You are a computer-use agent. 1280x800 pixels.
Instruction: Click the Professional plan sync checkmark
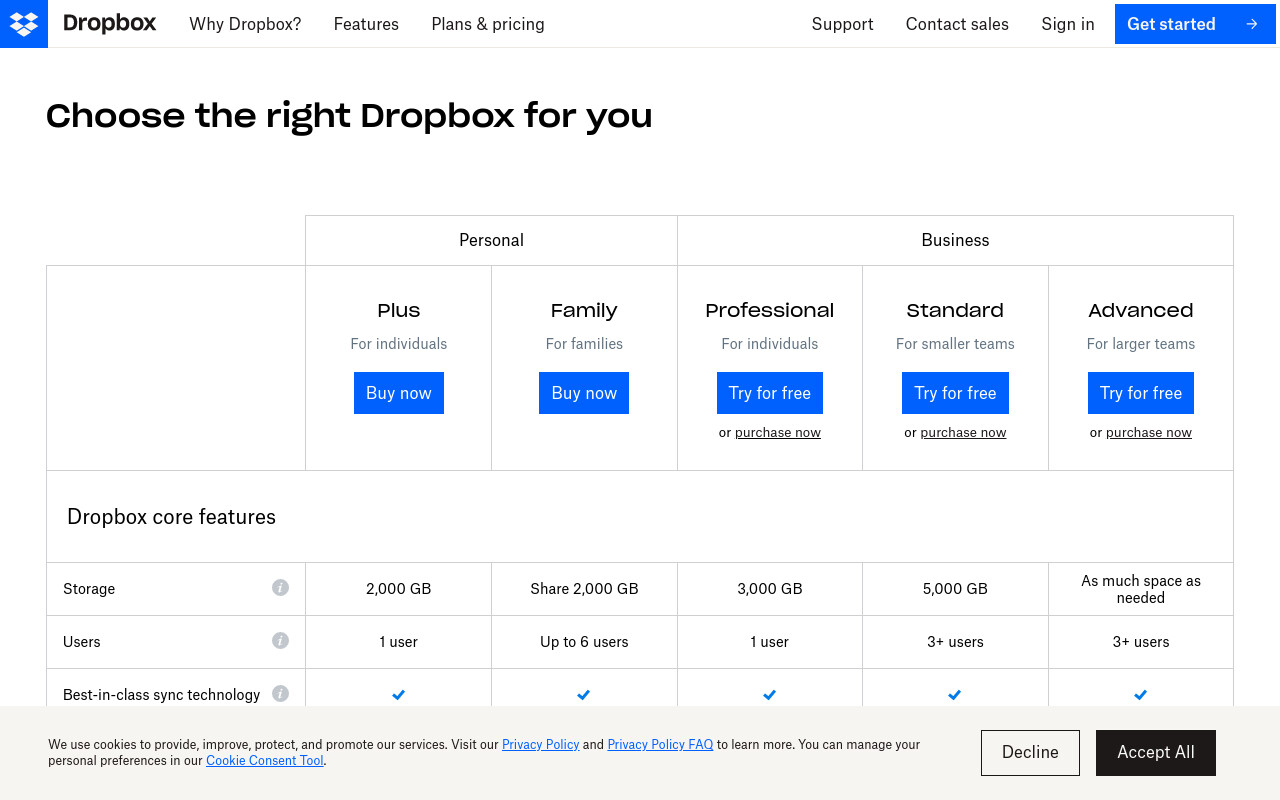[x=769, y=694]
